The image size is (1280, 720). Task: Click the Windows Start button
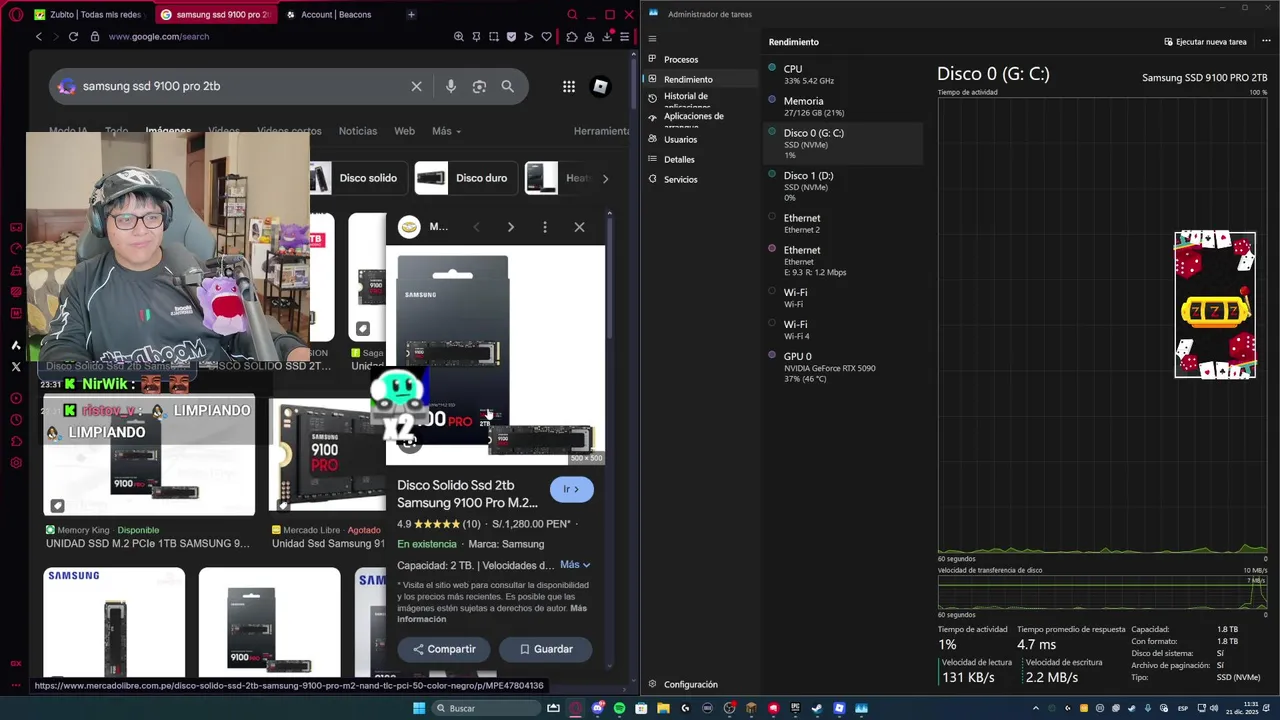[419, 708]
